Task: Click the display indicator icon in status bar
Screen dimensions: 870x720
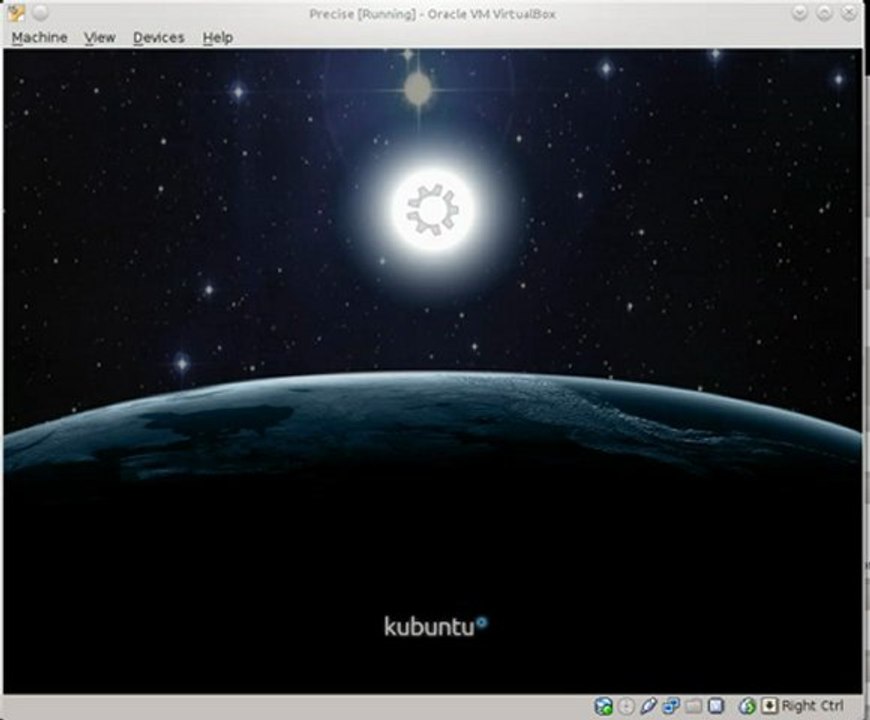Action: (716, 706)
